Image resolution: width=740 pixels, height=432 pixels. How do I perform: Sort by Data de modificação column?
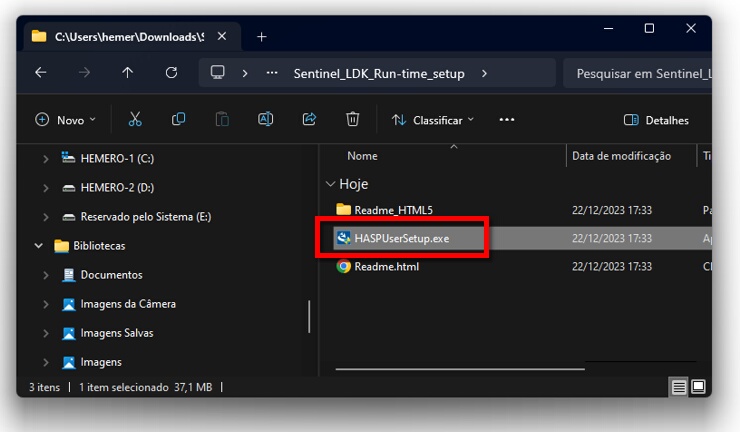click(621, 156)
